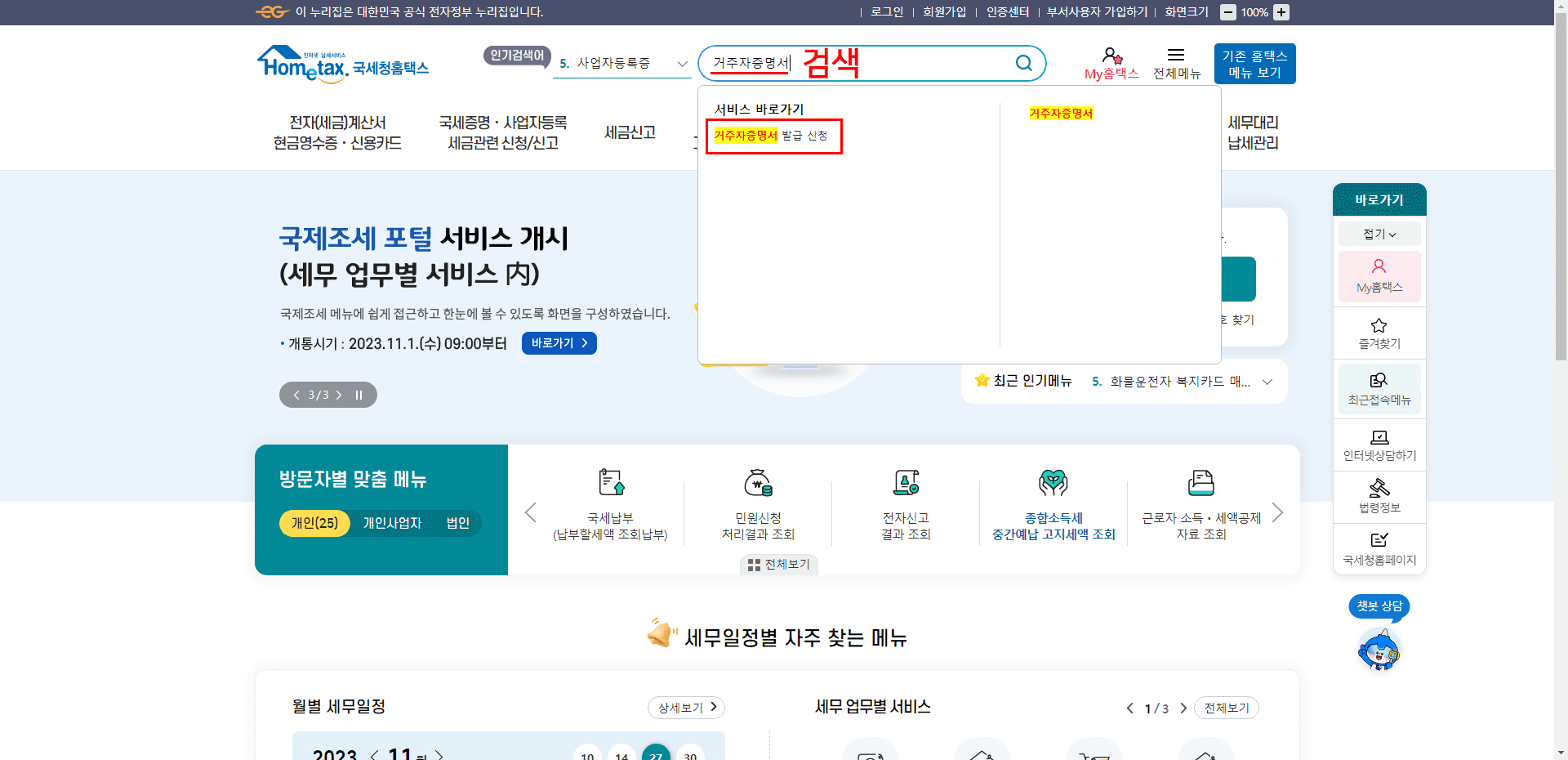Select the 개인사업자 visitor type
Image resolution: width=1568 pixels, height=760 pixels.
coord(392,523)
